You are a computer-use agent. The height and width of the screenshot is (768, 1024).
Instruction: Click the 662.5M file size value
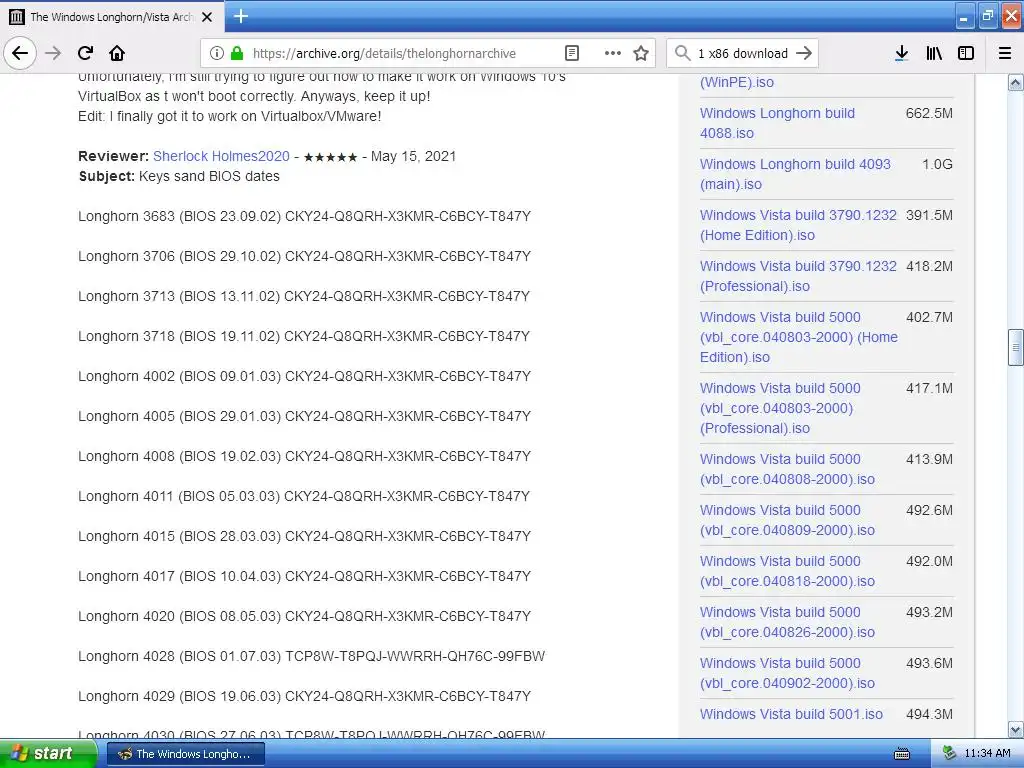coord(929,113)
